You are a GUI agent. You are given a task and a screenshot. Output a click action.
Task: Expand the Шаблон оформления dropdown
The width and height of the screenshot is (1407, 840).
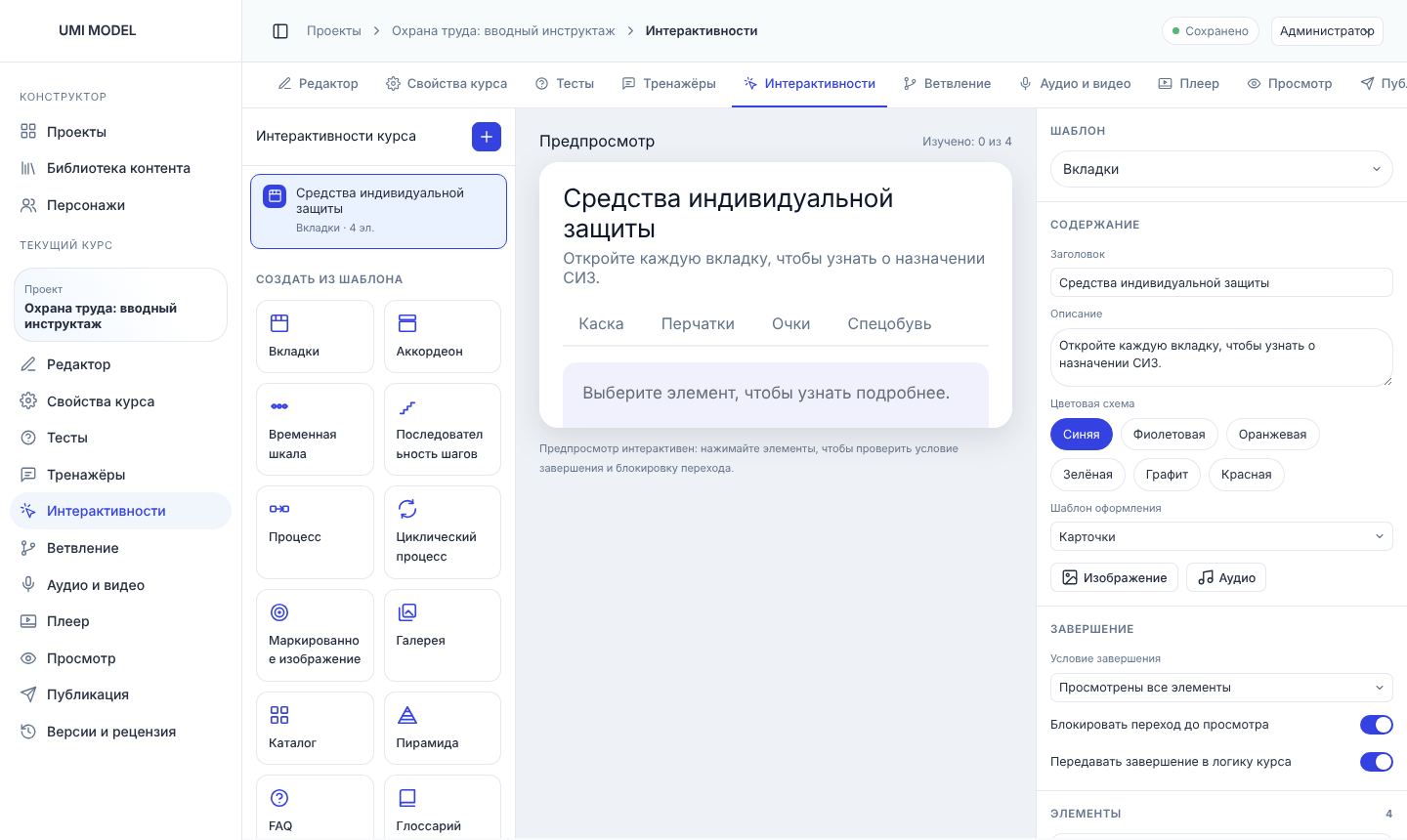[1221, 536]
